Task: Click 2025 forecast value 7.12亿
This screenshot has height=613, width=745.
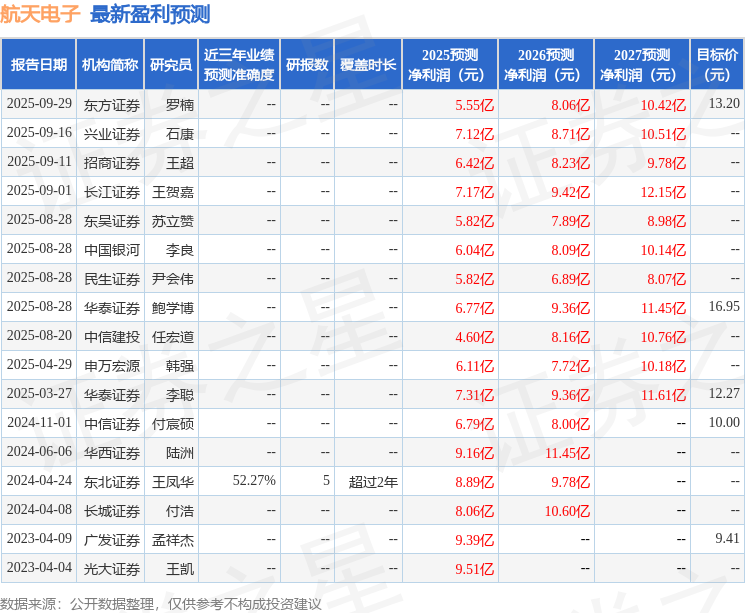Action: click(x=474, y=134)
